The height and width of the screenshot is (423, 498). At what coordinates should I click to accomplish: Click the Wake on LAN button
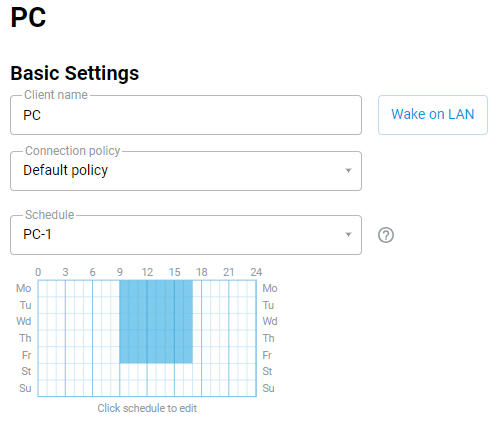tap(433, 115)
